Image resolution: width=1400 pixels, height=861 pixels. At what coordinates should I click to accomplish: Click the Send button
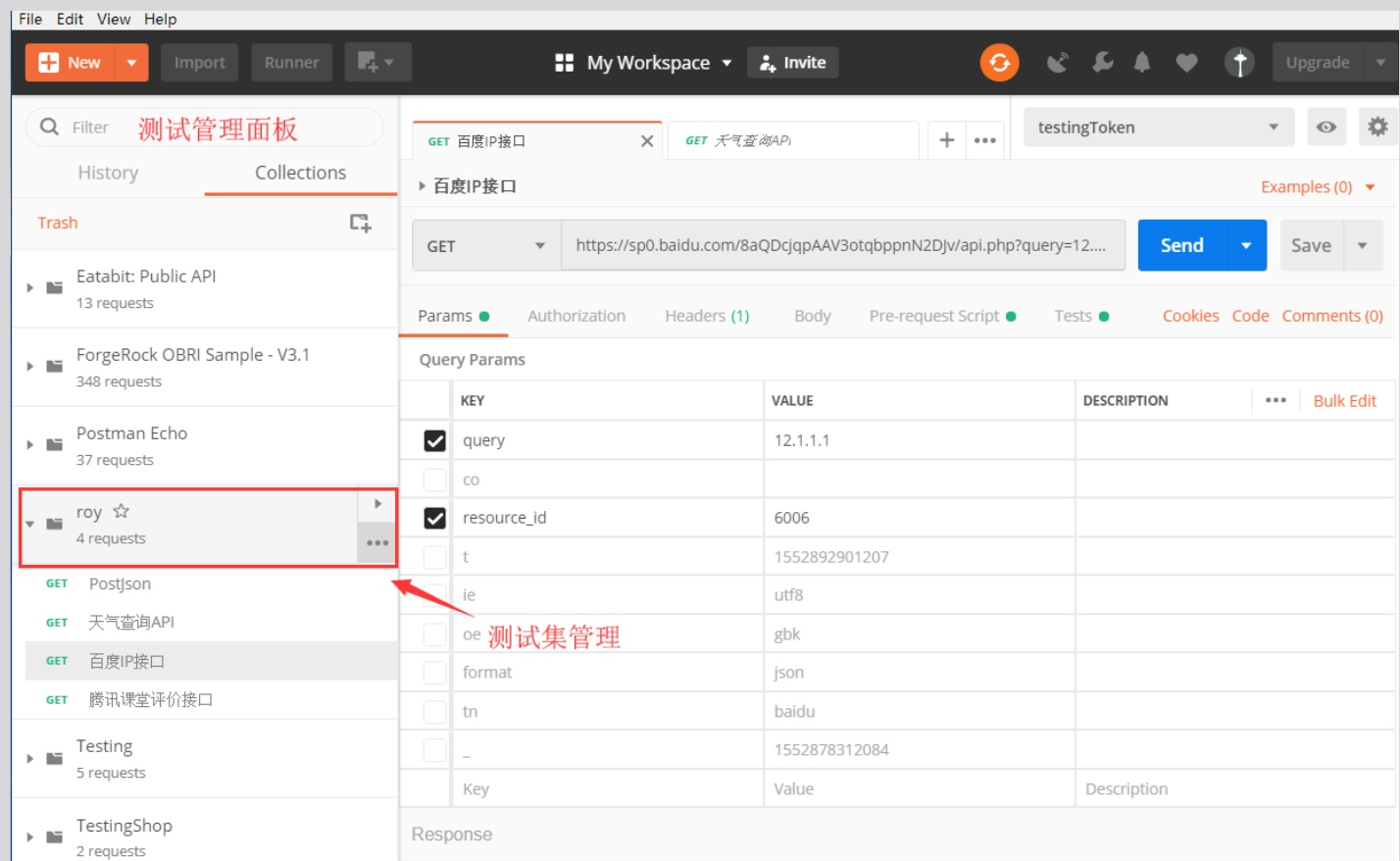(1181, 245)
